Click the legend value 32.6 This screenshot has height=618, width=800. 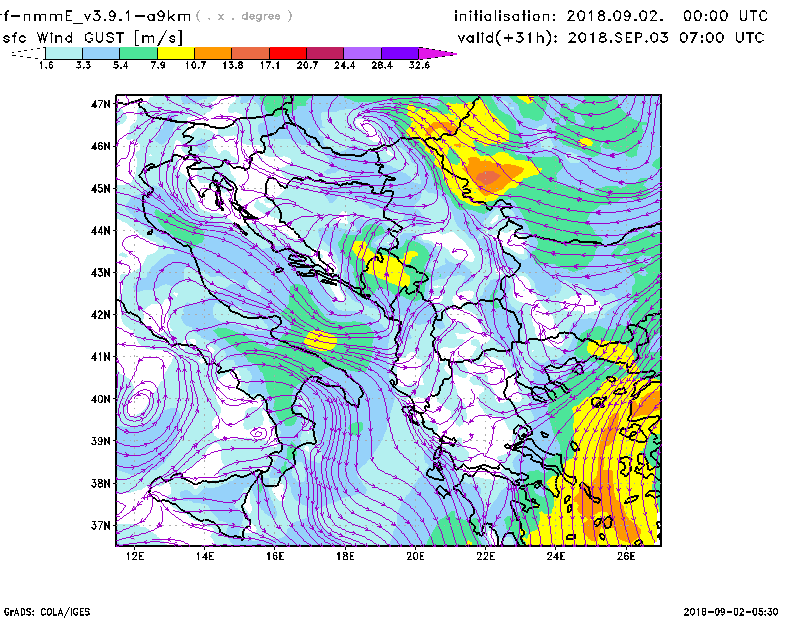pyautogui.click(x=419, y=65)
